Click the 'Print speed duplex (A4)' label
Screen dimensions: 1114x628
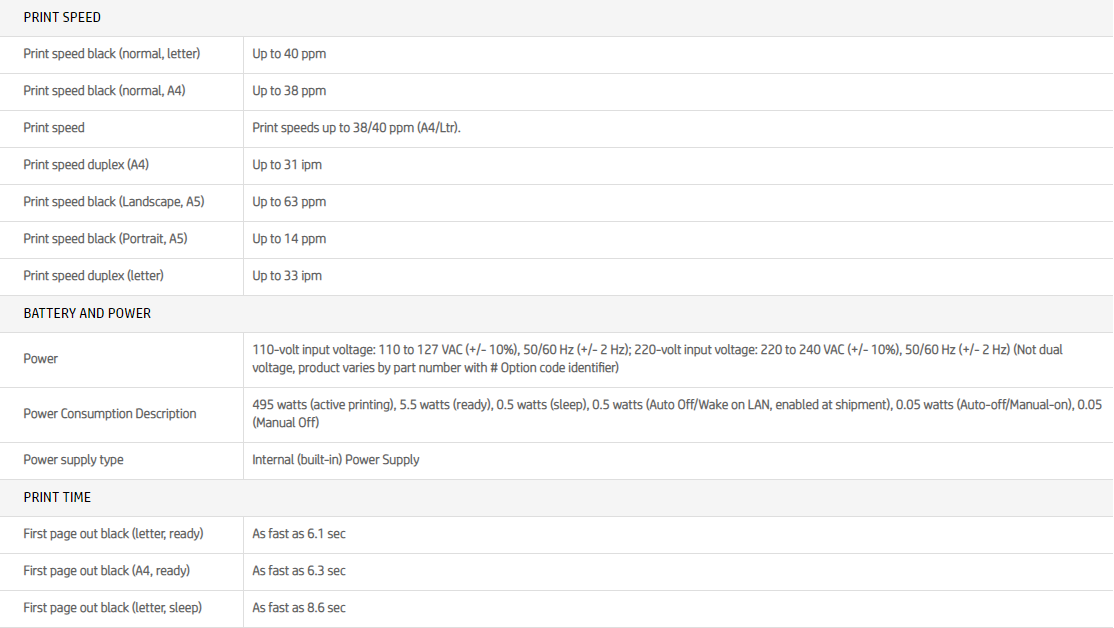click(86, 165)
